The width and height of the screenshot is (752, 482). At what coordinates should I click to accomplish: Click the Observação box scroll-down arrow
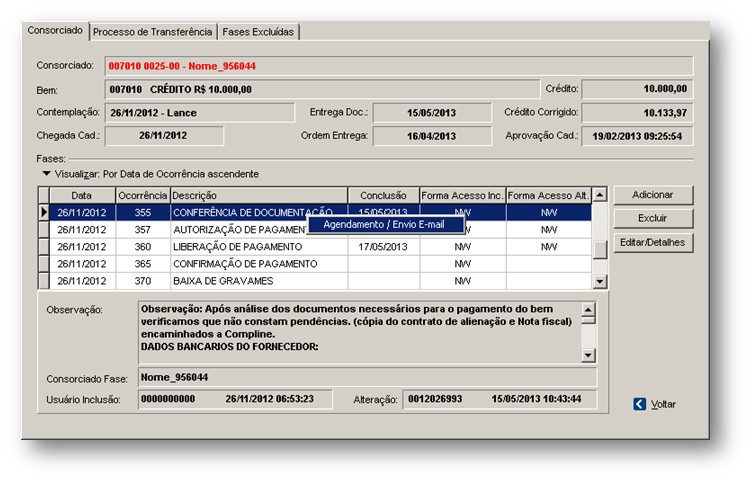tap(588, 355)
